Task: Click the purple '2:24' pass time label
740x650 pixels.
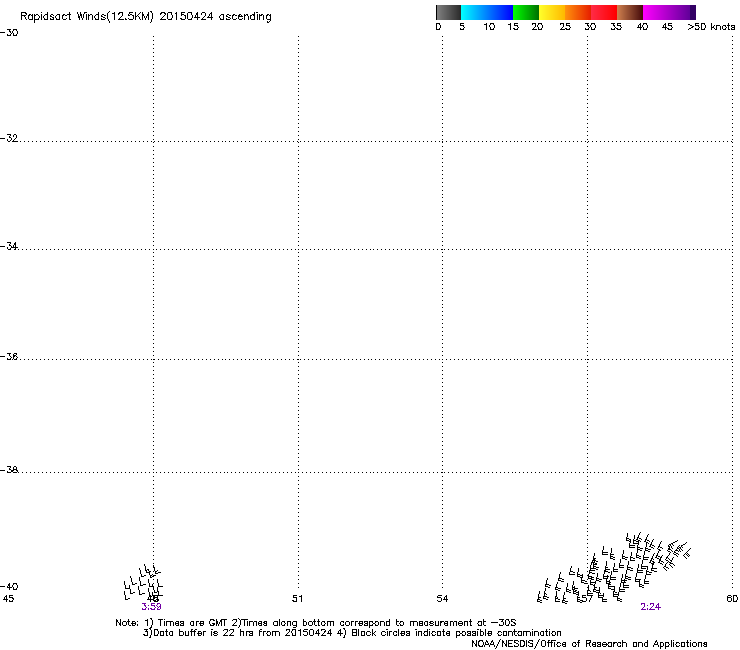Action: [650, 607]
